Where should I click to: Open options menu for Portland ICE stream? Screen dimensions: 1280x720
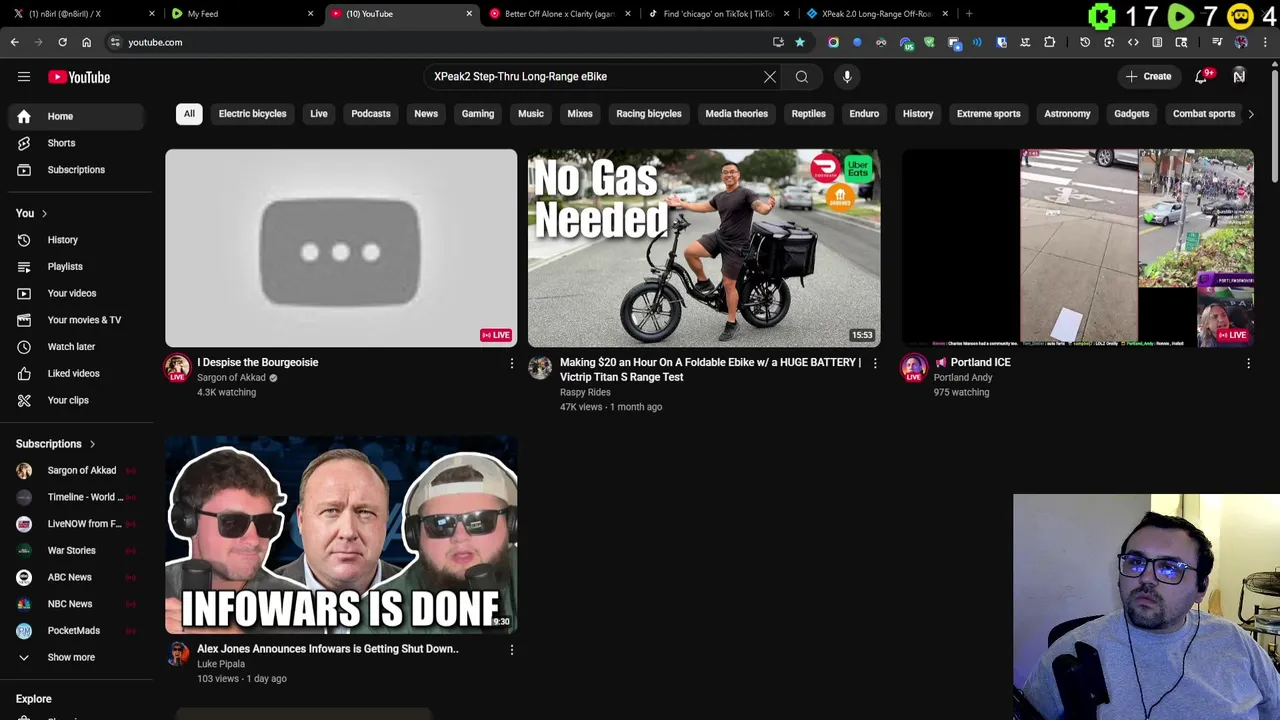pyautogui.click(x=1248, y=364)
